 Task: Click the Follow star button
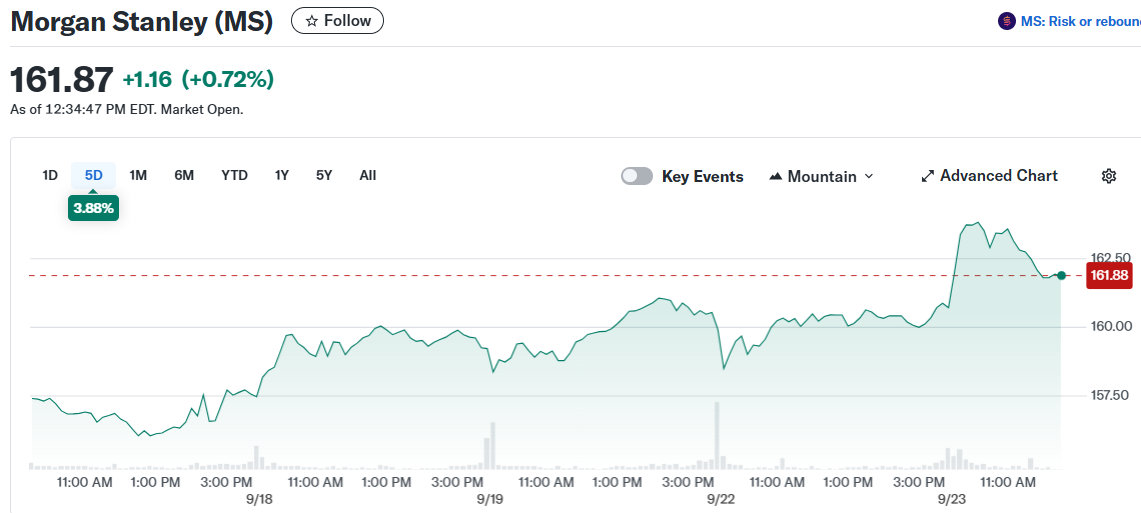337,21
